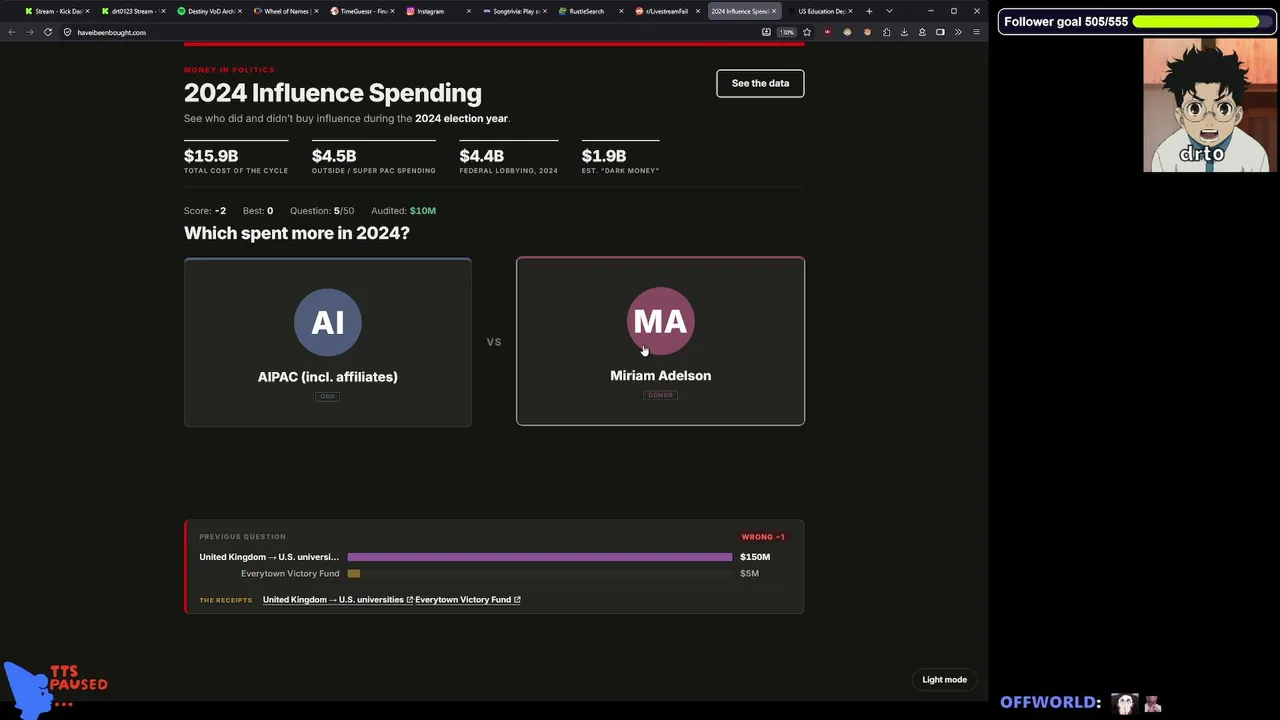Switch to the Instagram tab
The width and height of the screenshot is (1280, 720).
[x=438, y=11]
